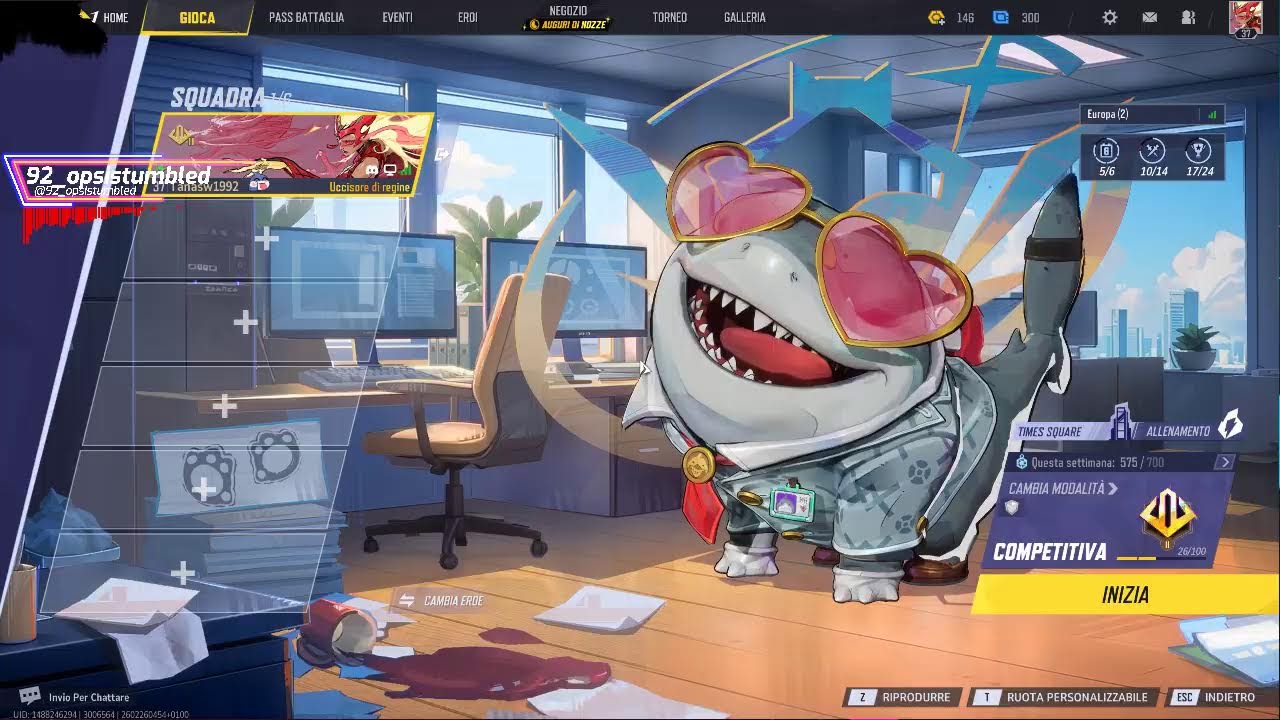This screenshot has width=1280, height=720.
Task: Open the Pass Battaglia tab
Action: 306,17
